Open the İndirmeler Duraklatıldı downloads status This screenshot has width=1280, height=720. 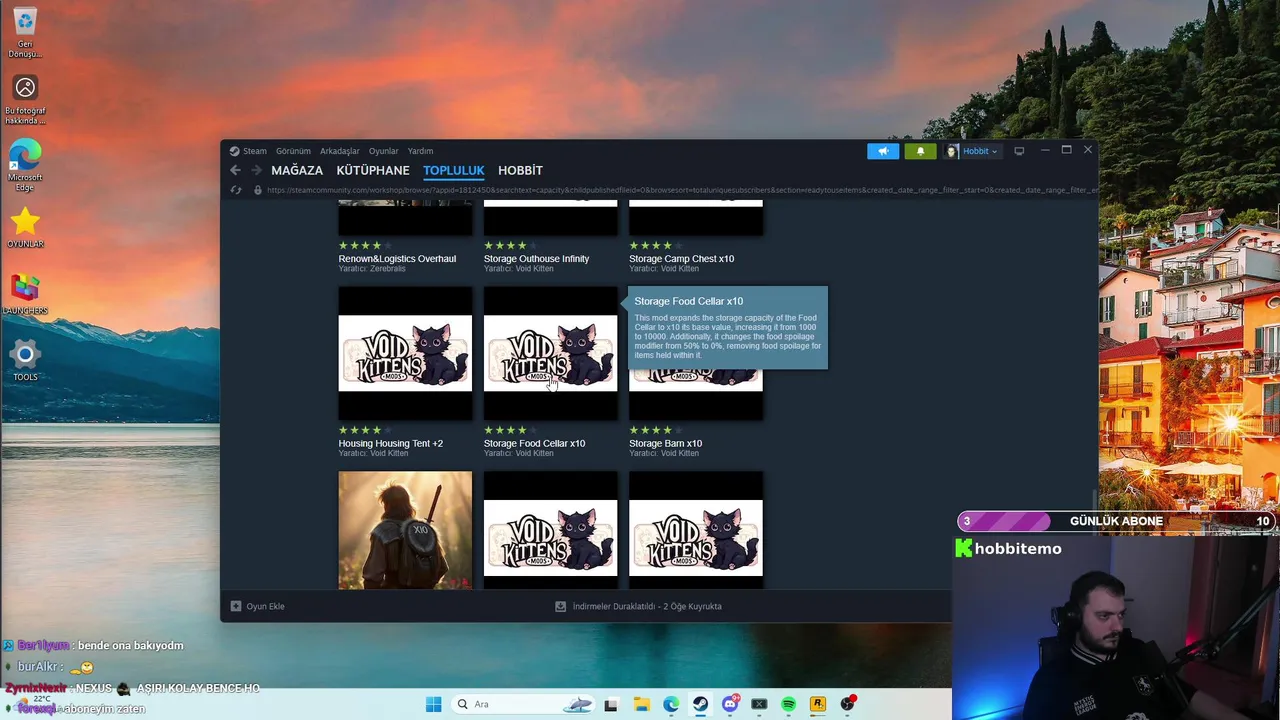[638, 606]
